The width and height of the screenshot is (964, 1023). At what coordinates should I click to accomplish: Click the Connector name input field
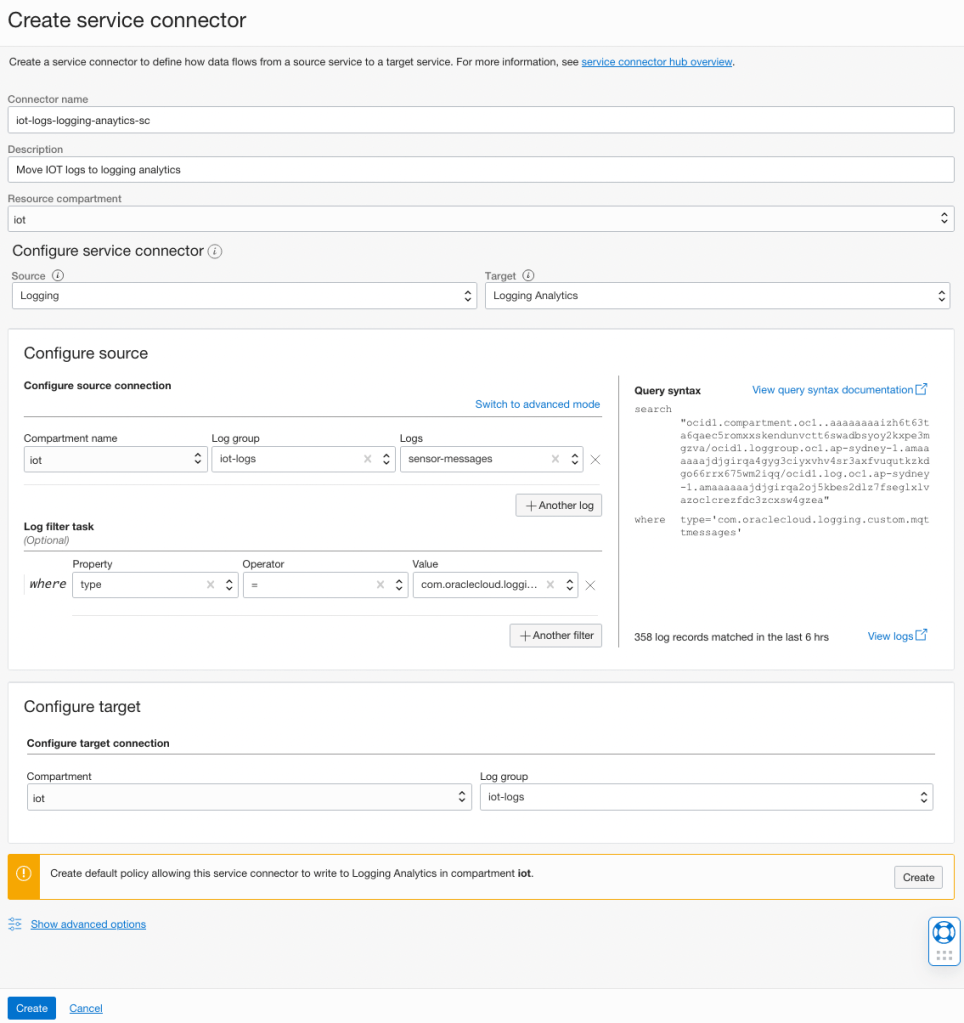click(x=480, y=120)
